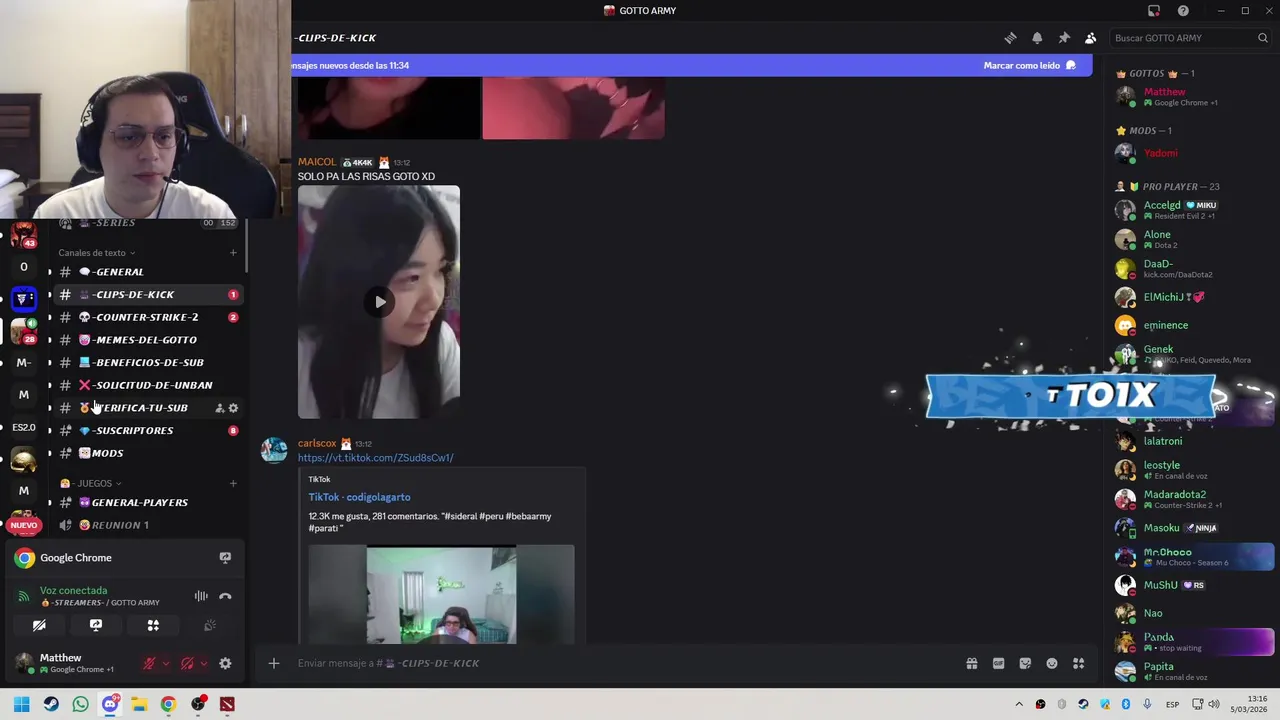Image resolution: width=1280 pixels, height=720 pixels.
Task: Open the gift icon in message bar
Action: [x=971, y=663]
